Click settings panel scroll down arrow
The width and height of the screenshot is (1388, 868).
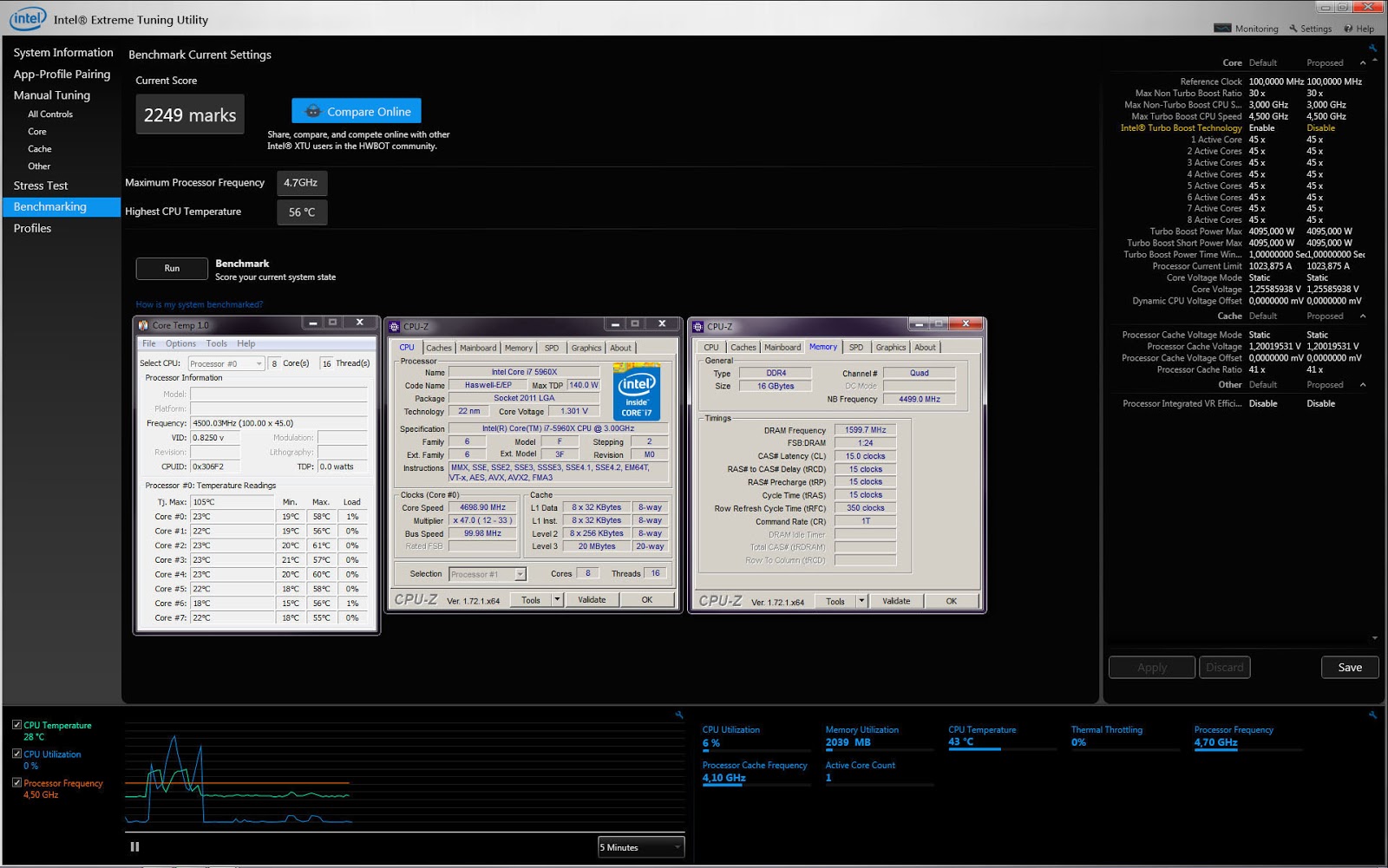pos(1375,638)
